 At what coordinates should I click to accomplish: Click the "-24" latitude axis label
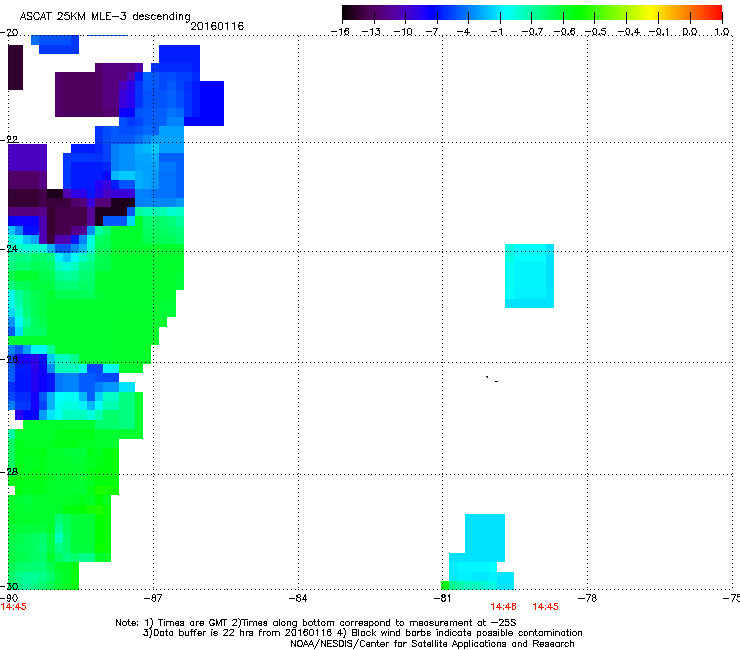pos(9,249)
